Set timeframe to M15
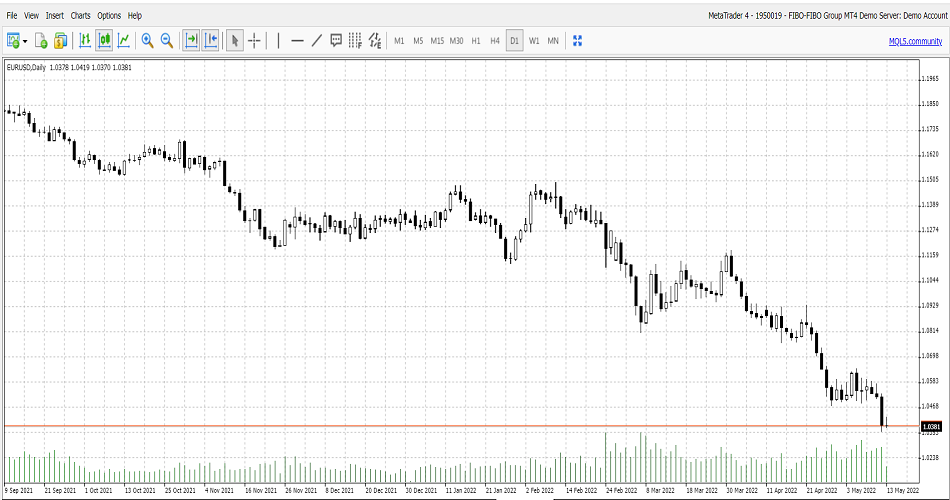The image size is (950, 500). click(437, 41)
